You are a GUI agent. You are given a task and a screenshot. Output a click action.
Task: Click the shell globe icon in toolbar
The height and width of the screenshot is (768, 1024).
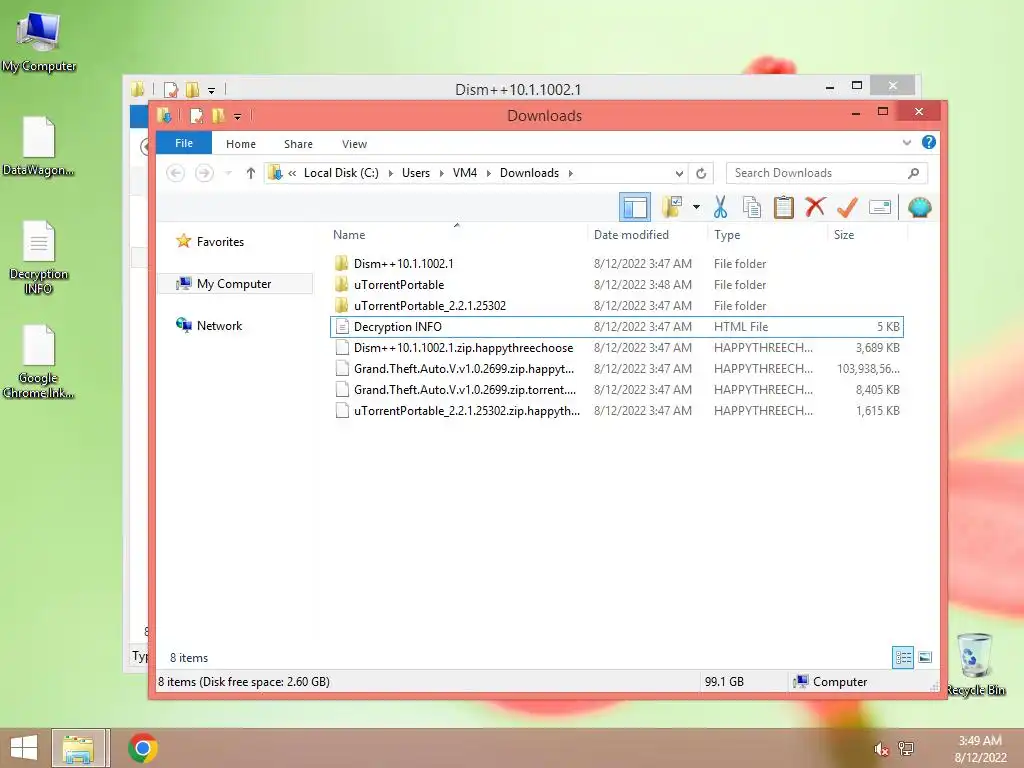pyautogui.click(x=920, y=208)
